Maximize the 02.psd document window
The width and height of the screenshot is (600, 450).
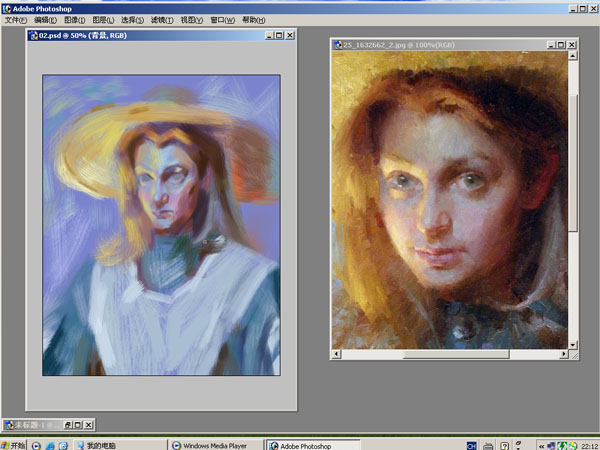279,36
